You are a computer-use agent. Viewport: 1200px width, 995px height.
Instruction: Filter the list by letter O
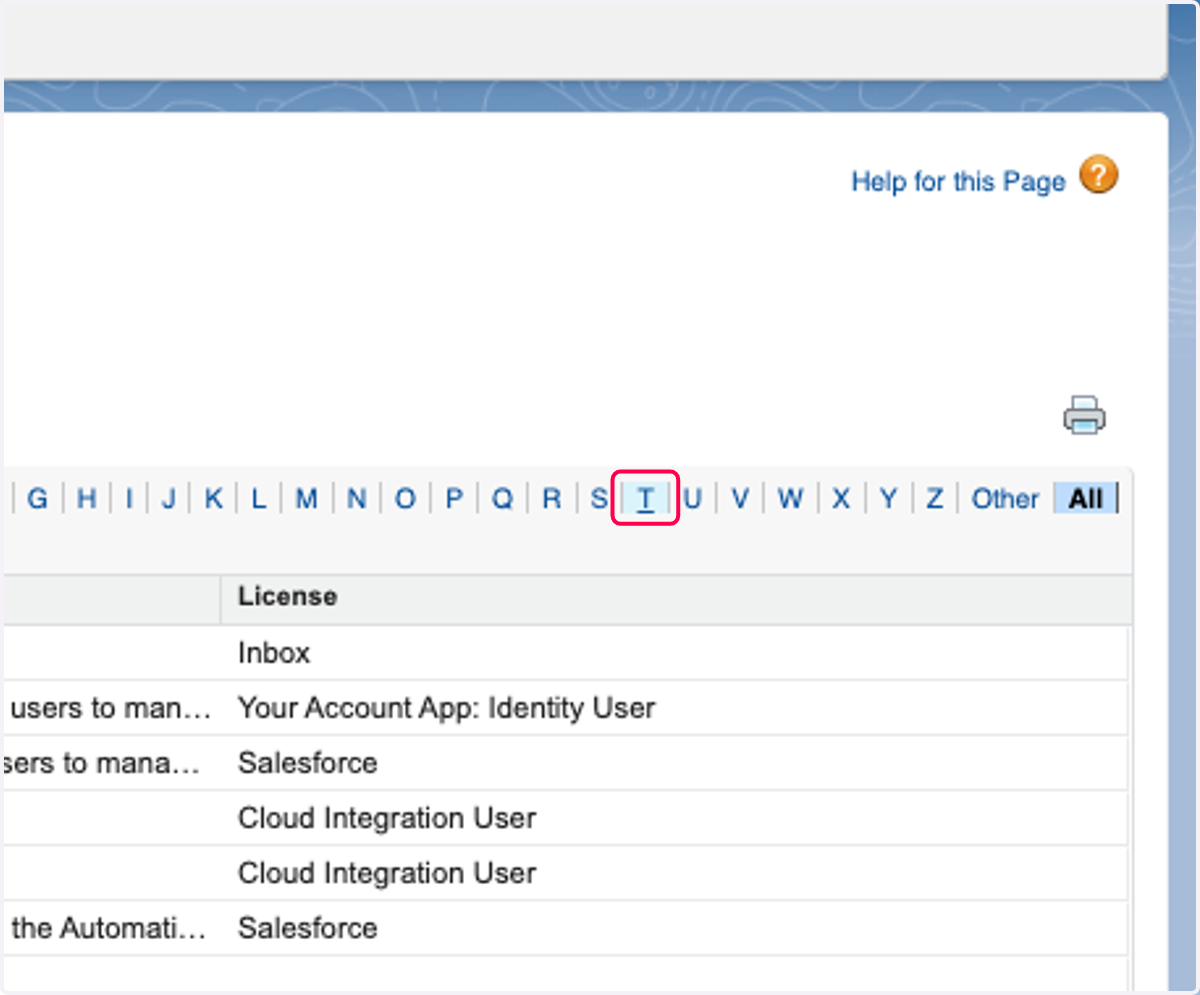point(405,498)
